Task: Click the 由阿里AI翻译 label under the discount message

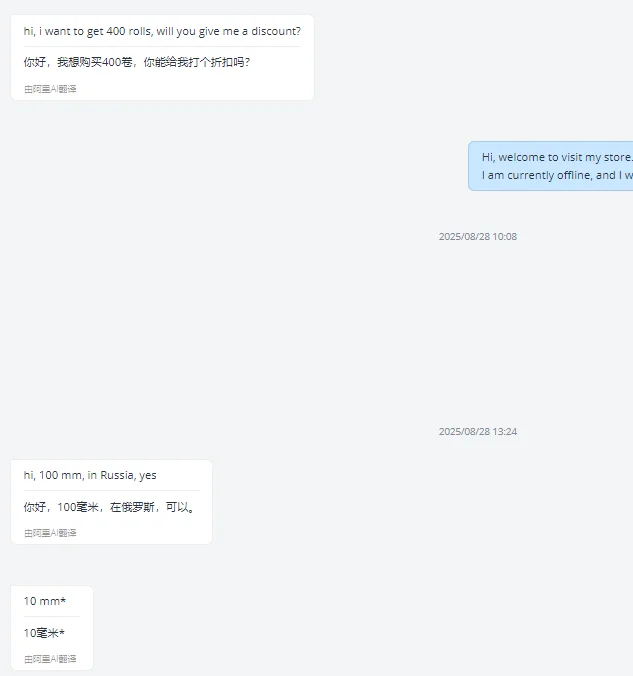Action: coord(50,89)
